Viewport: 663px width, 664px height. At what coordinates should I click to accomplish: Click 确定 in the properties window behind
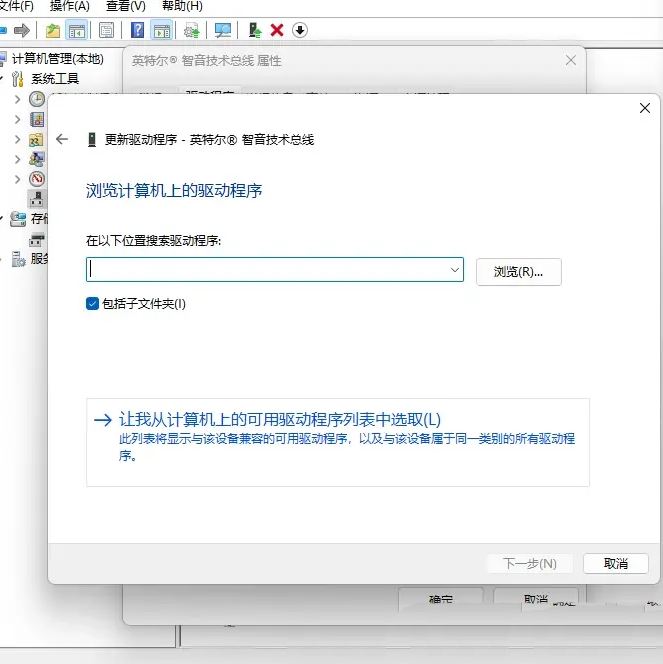click(441, 598)
